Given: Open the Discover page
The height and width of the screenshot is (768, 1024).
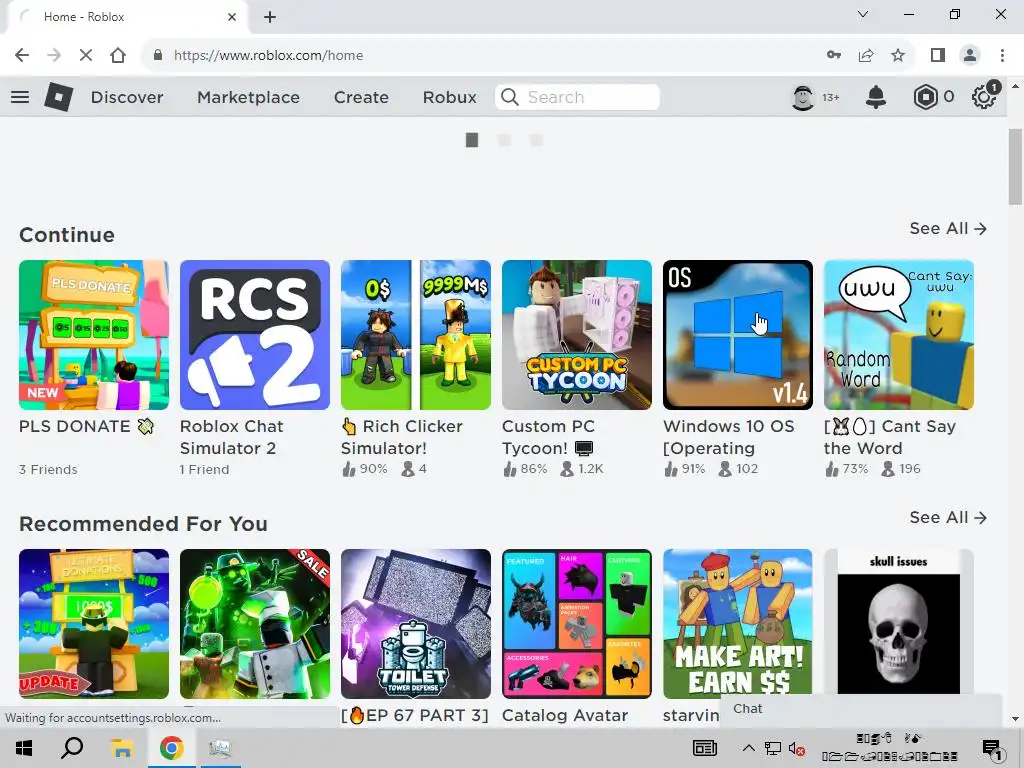Looking at the screenshot, I should (x=127, y=97).
